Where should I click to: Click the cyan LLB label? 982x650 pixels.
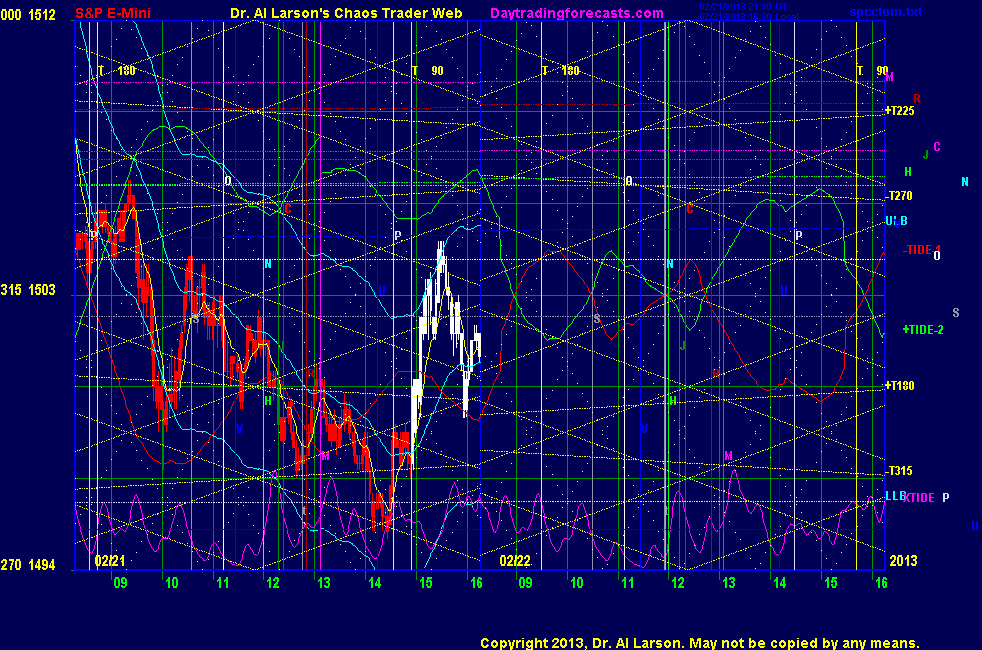click(895, 496)
